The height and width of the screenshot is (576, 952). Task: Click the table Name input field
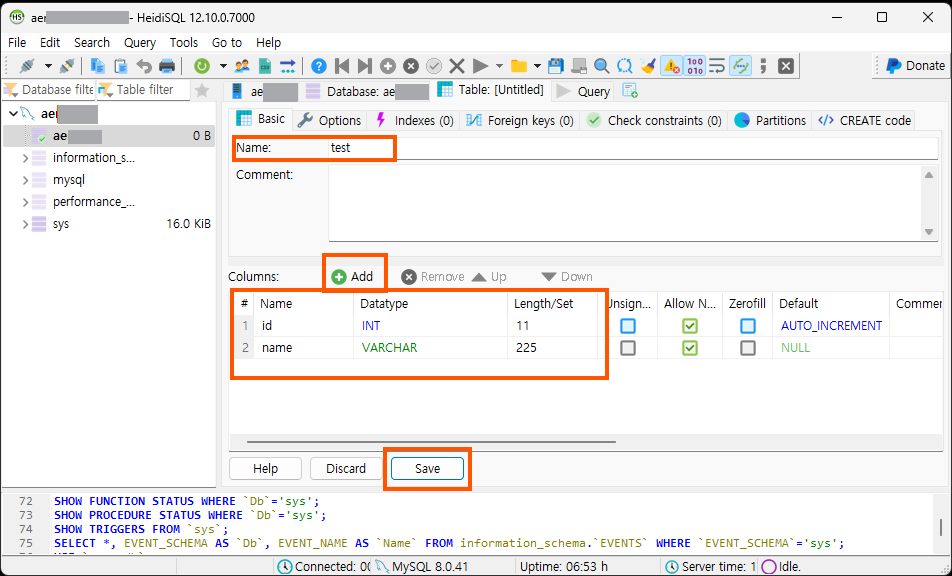click(633, 147)
